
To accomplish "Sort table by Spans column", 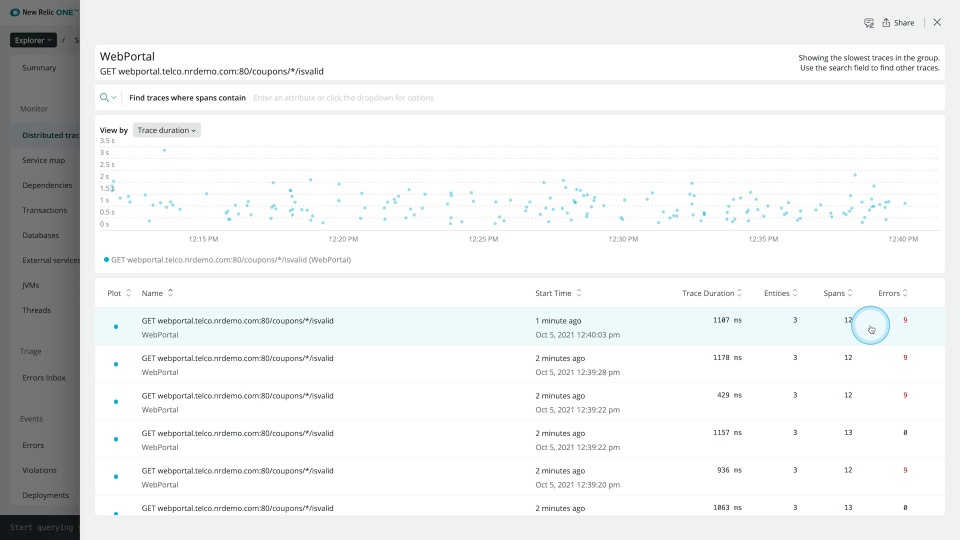I will [x=838, y=293].
